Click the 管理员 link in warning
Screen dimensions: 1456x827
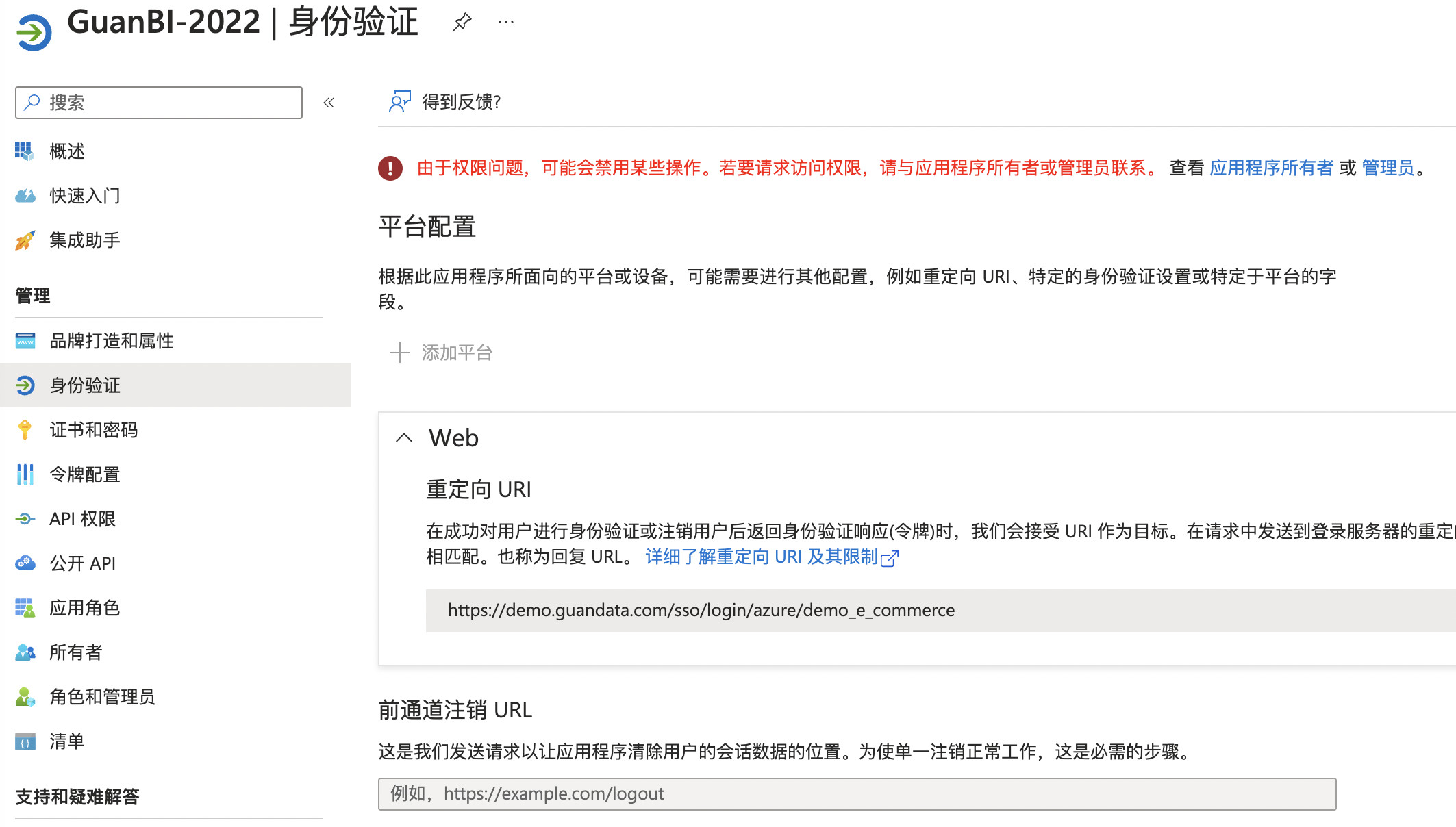[1388, 168]
